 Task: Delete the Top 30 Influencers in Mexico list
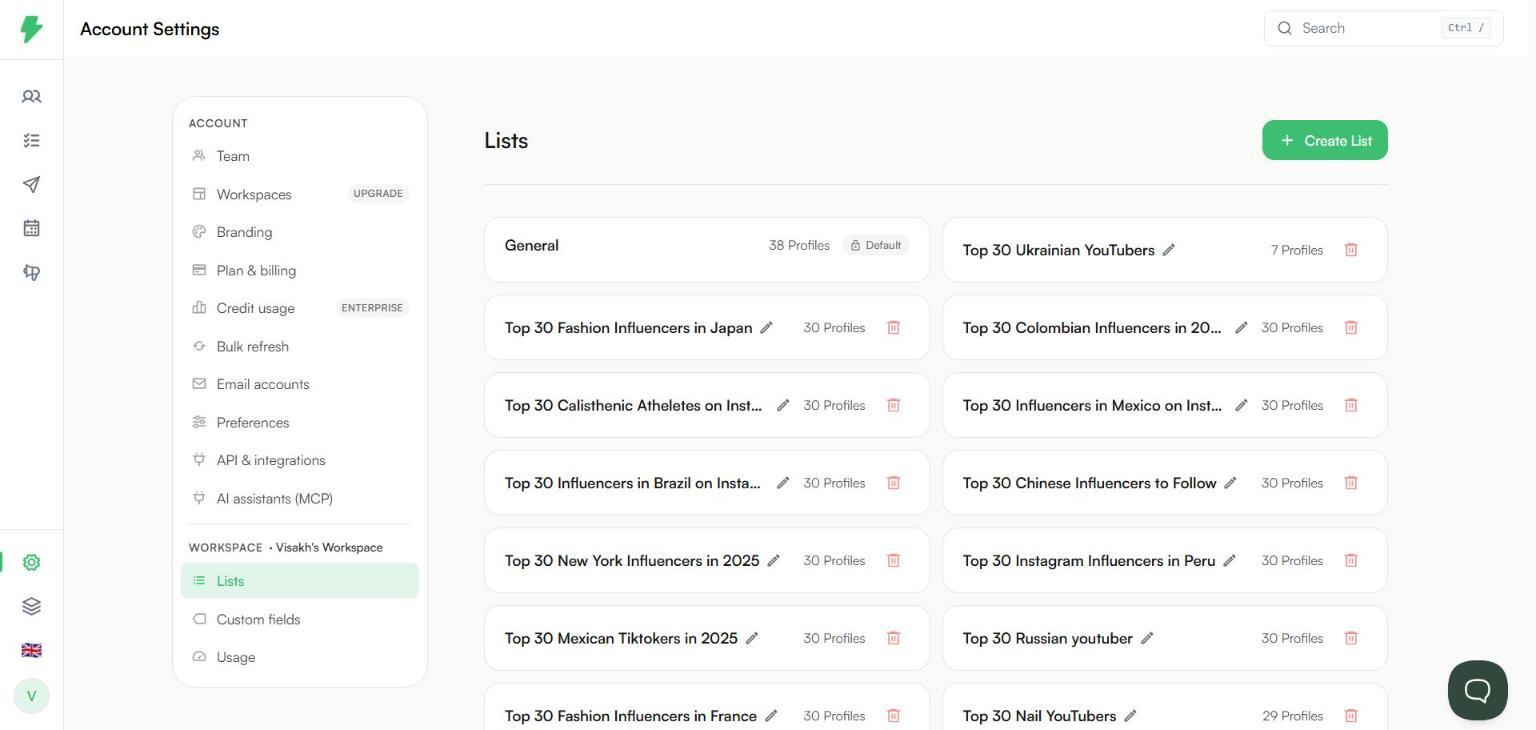pos(1351,405)
